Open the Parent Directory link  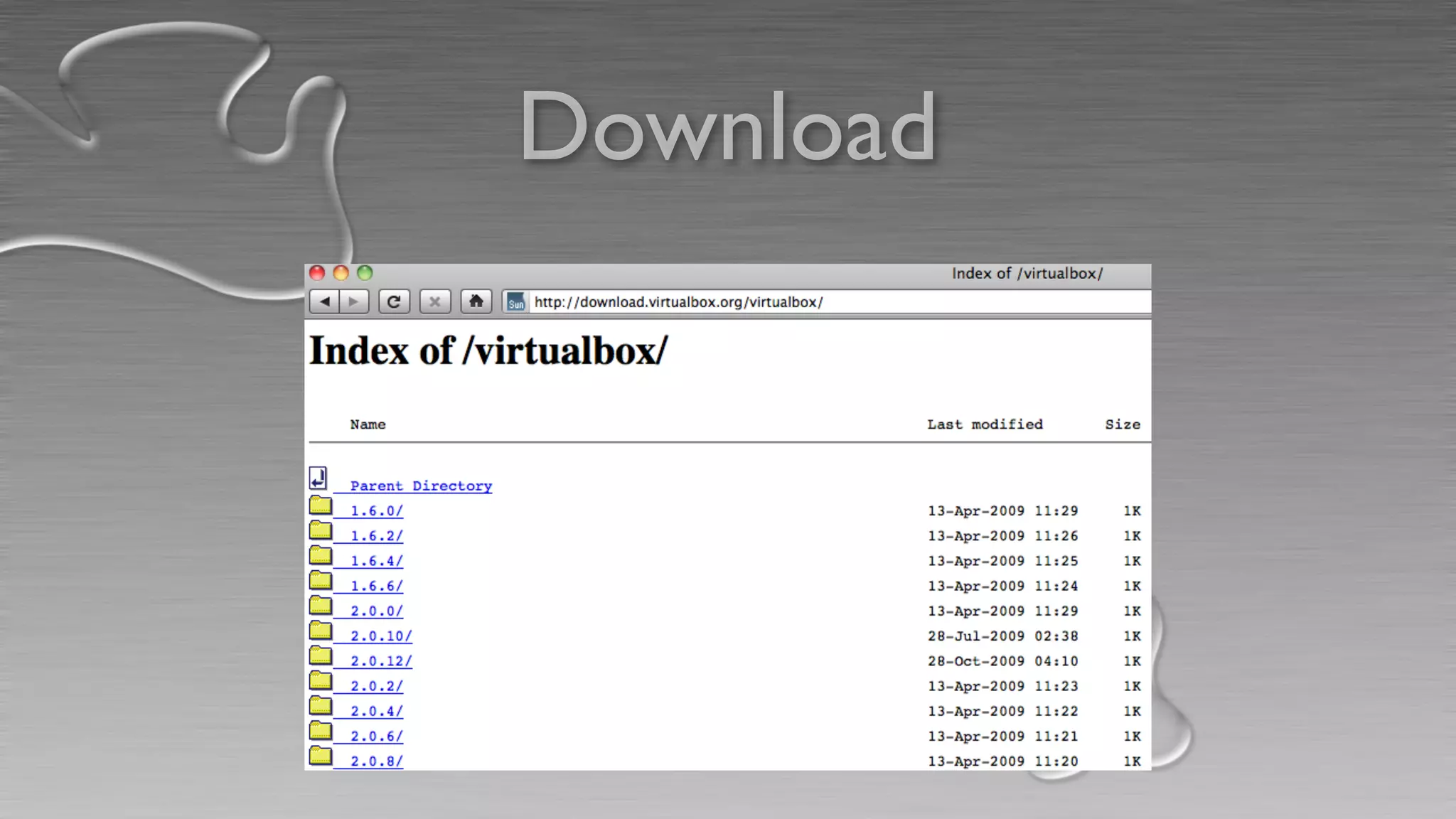tap(421, 486)
